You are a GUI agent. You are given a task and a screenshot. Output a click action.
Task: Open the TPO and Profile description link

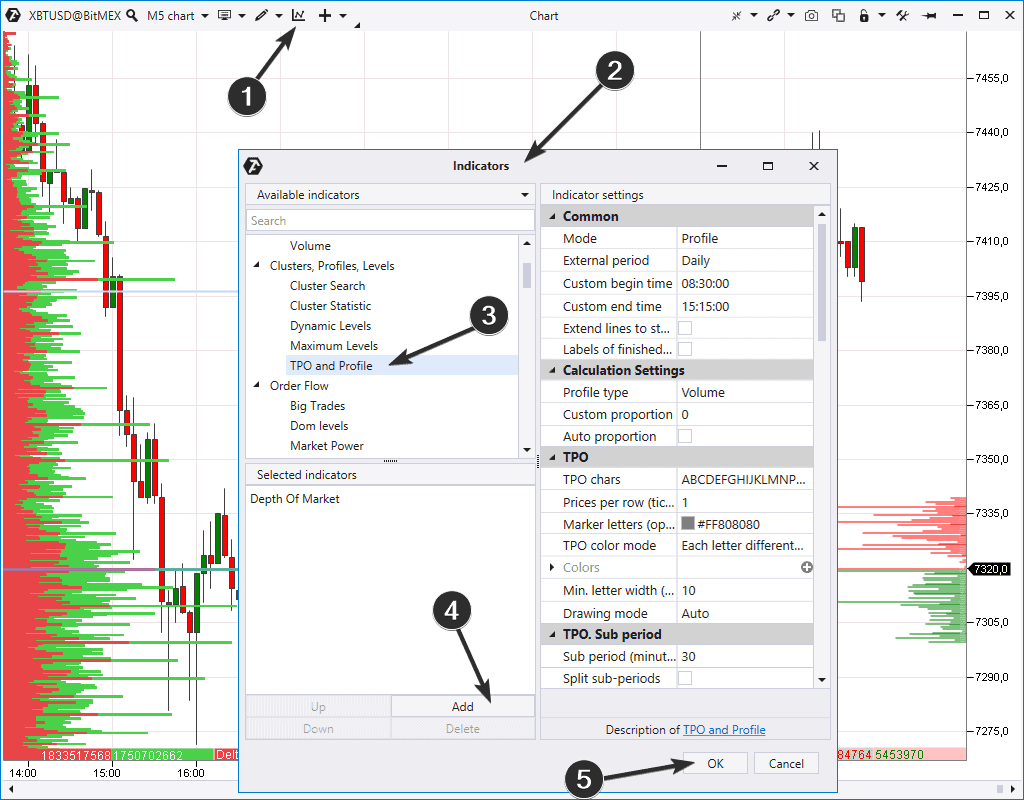[x=724, y=730]
